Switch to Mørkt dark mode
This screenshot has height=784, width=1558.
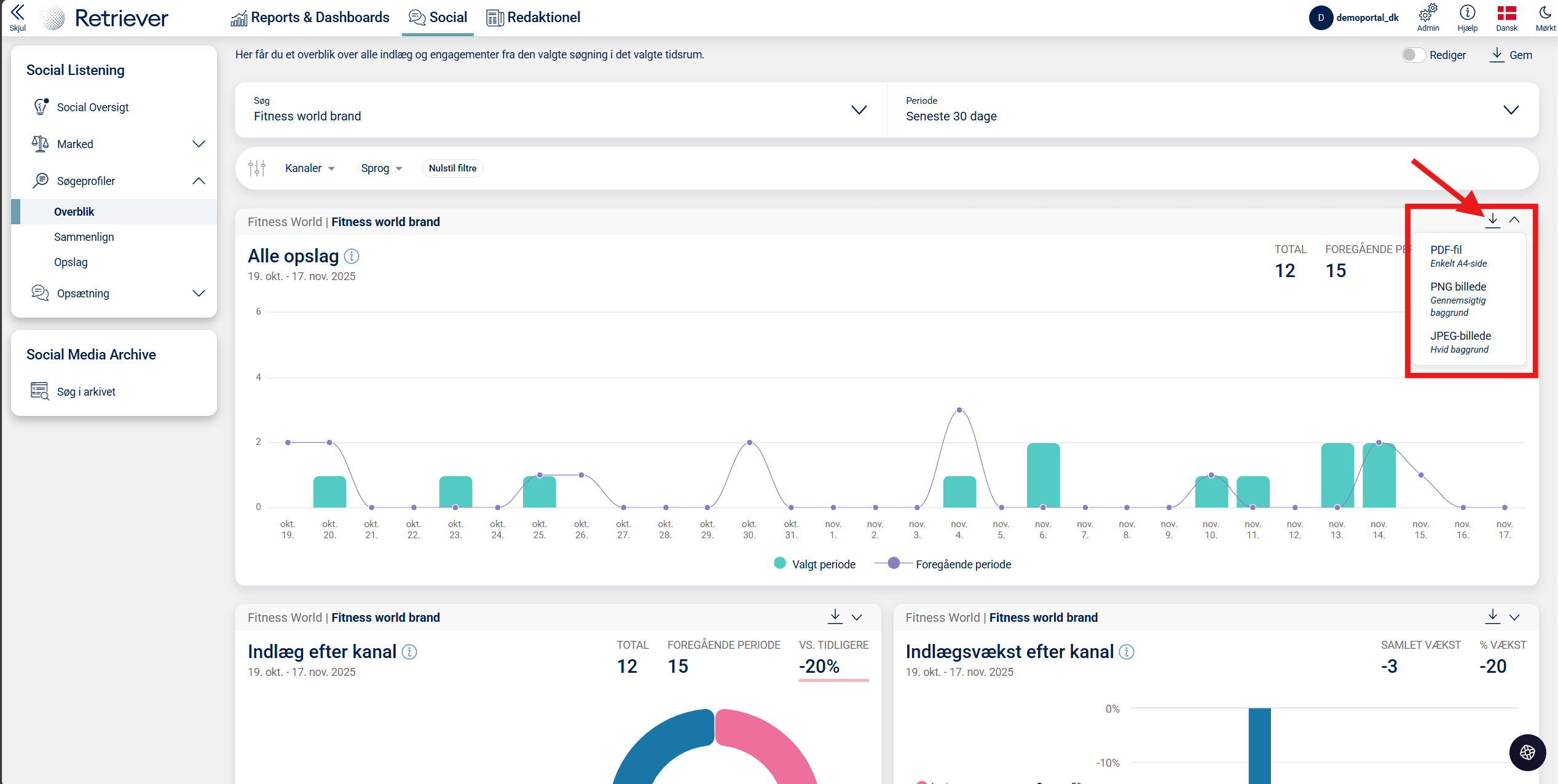point(1544,14)
